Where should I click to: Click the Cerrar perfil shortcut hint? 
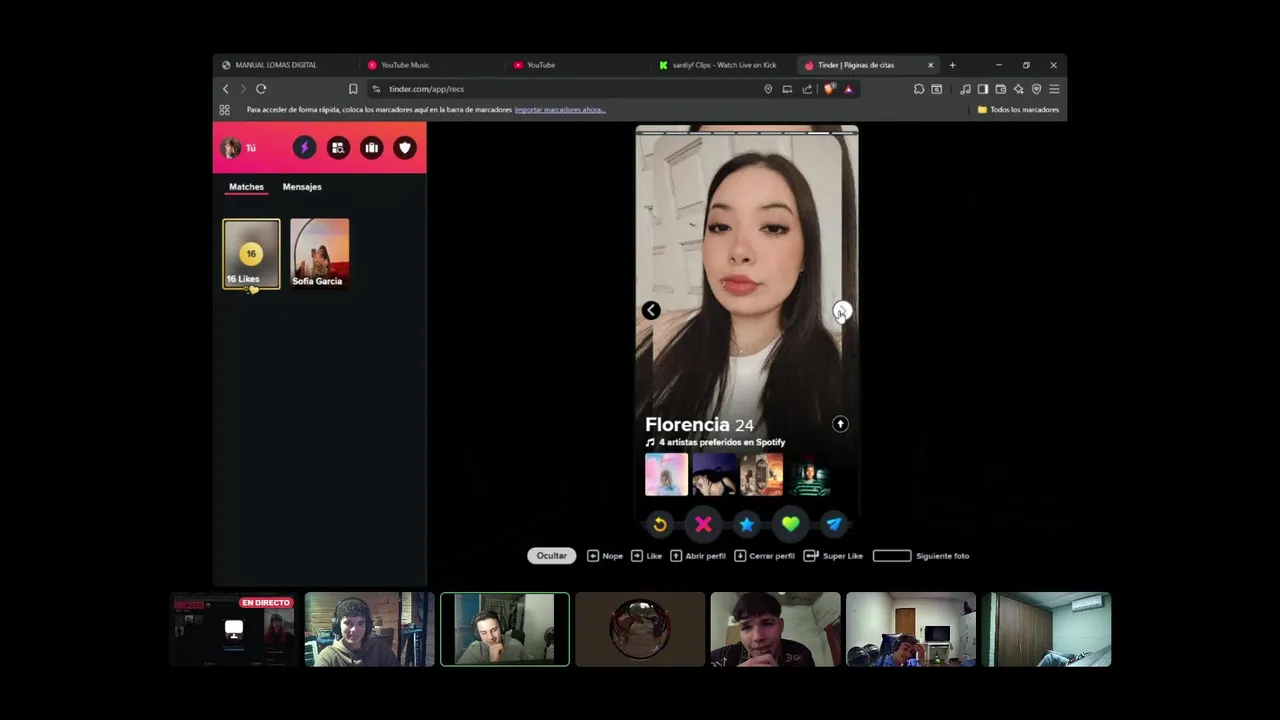pyautogui.click(x=765, y=556)
